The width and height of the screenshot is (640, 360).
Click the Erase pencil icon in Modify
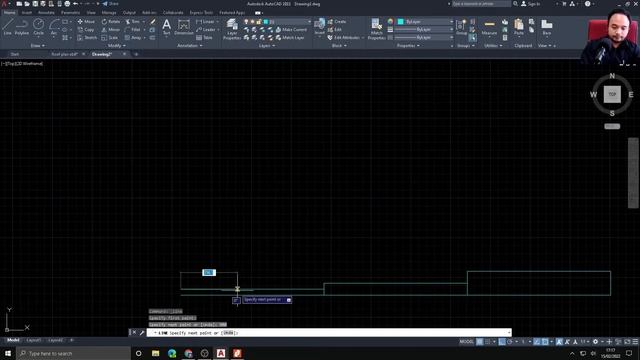click(x=153, y=22)
